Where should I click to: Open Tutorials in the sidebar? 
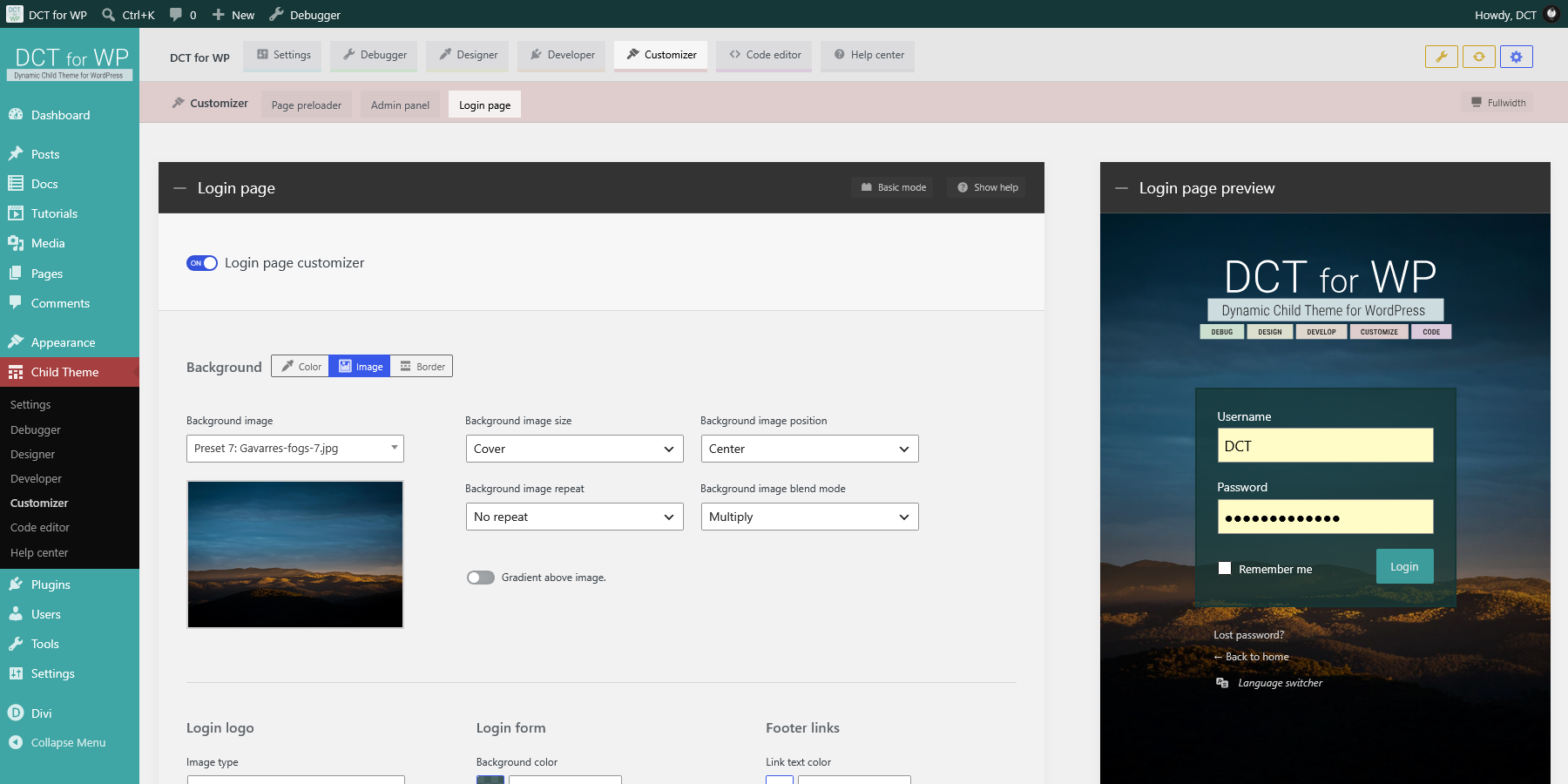click(70, 213)
